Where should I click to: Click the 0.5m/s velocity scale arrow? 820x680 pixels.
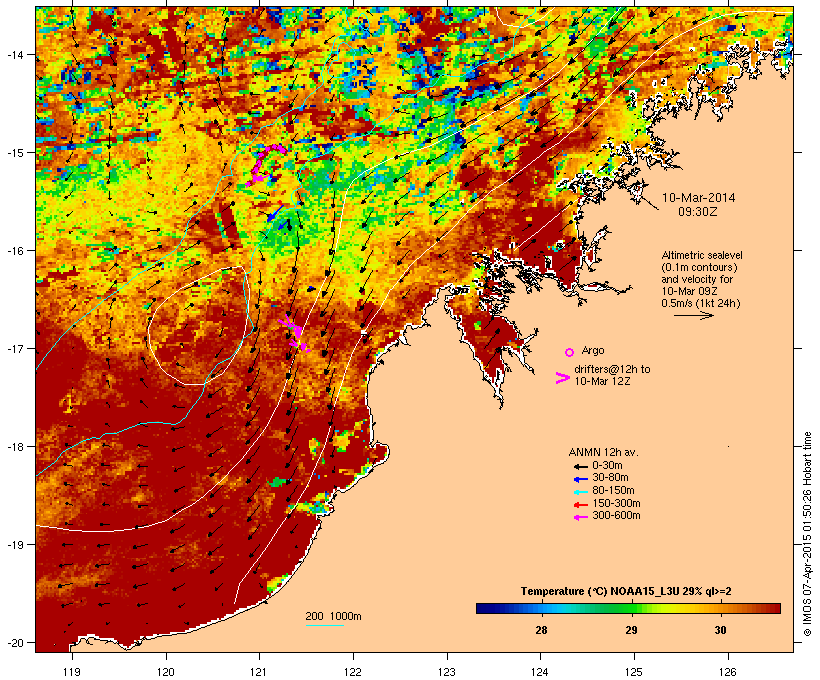click(693, 315)
